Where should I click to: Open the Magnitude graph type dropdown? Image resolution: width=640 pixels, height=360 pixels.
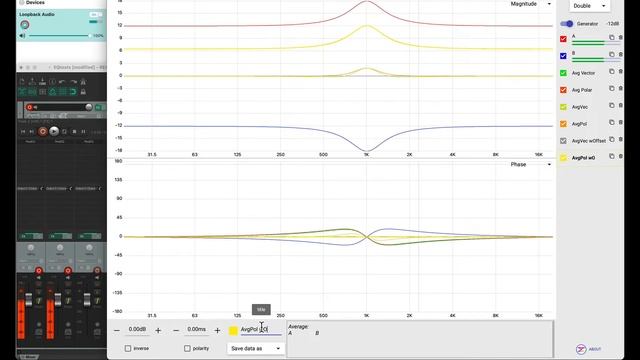530,4
